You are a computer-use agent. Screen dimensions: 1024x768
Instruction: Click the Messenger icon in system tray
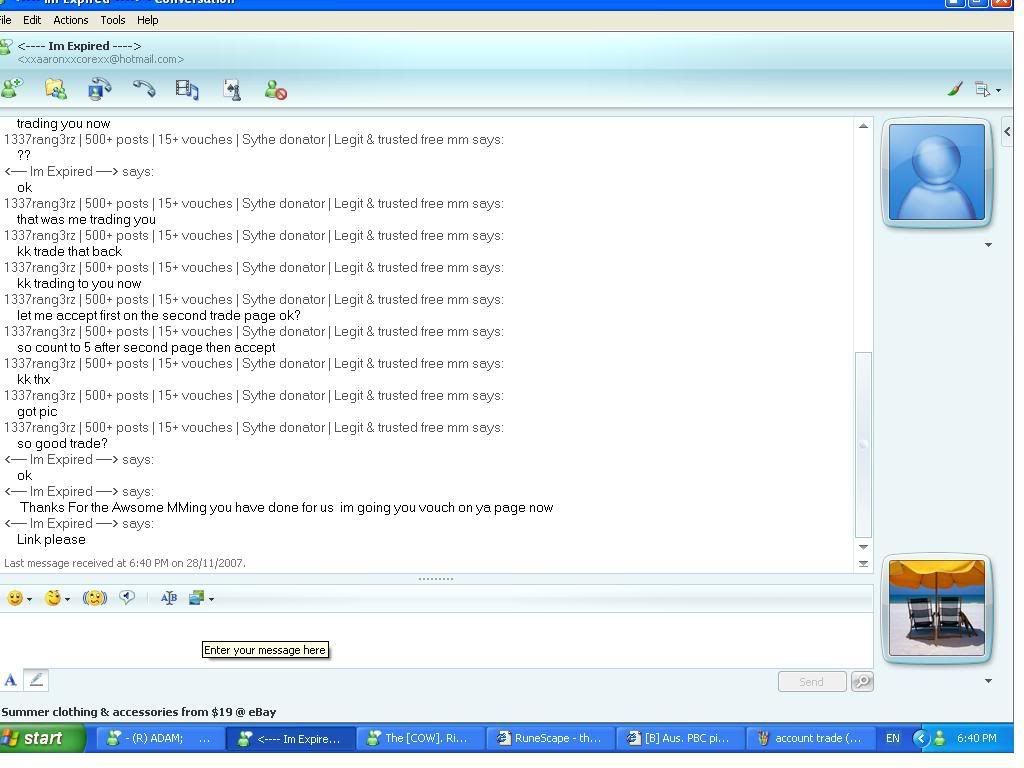(x=940, y=739)
